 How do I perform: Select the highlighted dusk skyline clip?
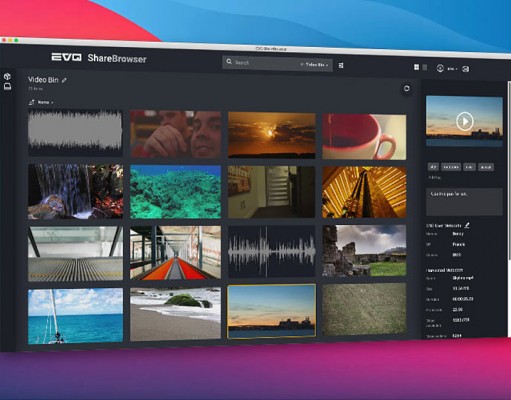(271, 312)
